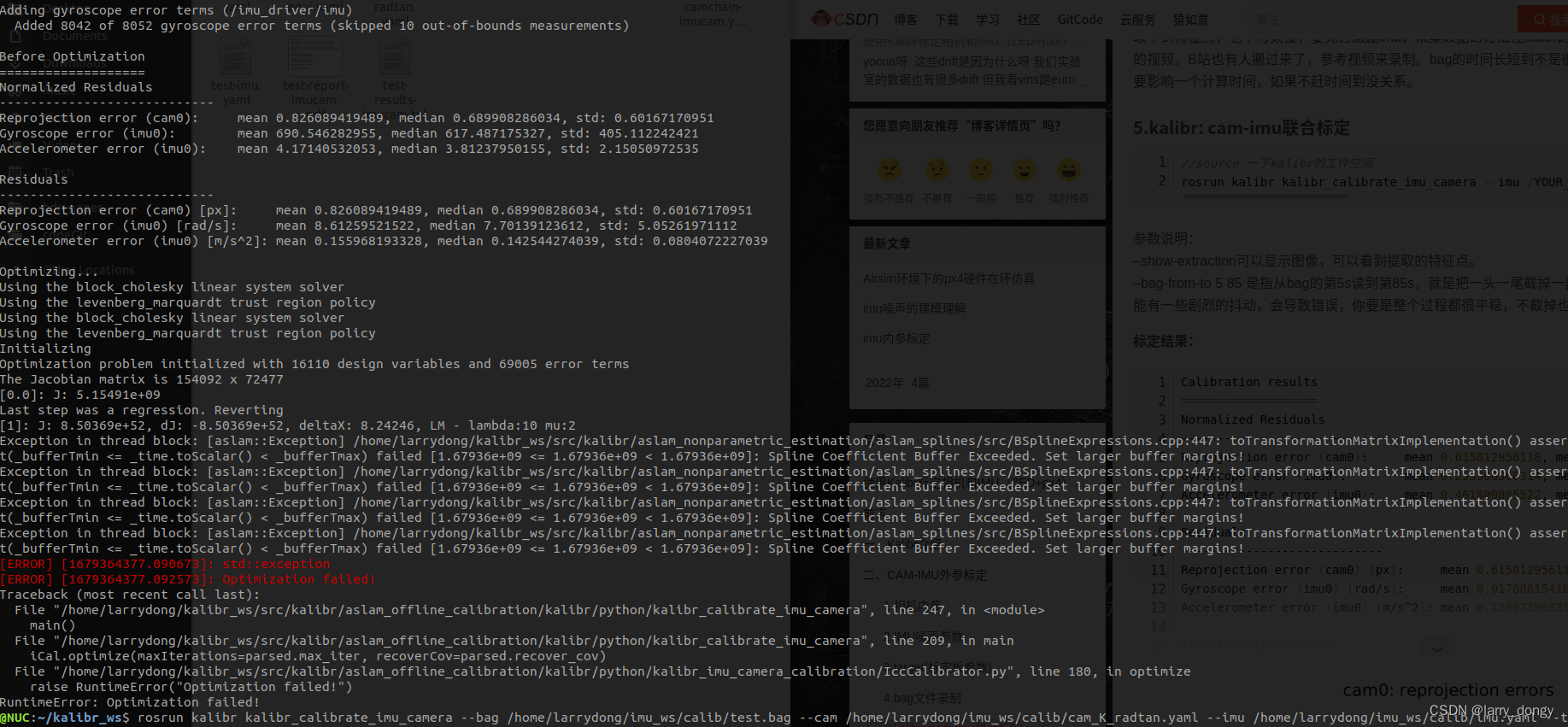Image resolution: width=1568 pixels, height=727 pixels.
Task: Select the 不推荐 unhappy face emoji
Action: coord(937,170)
